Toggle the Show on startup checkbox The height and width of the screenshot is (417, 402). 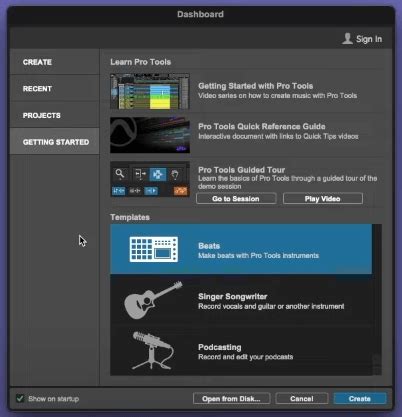click(20, 398)
